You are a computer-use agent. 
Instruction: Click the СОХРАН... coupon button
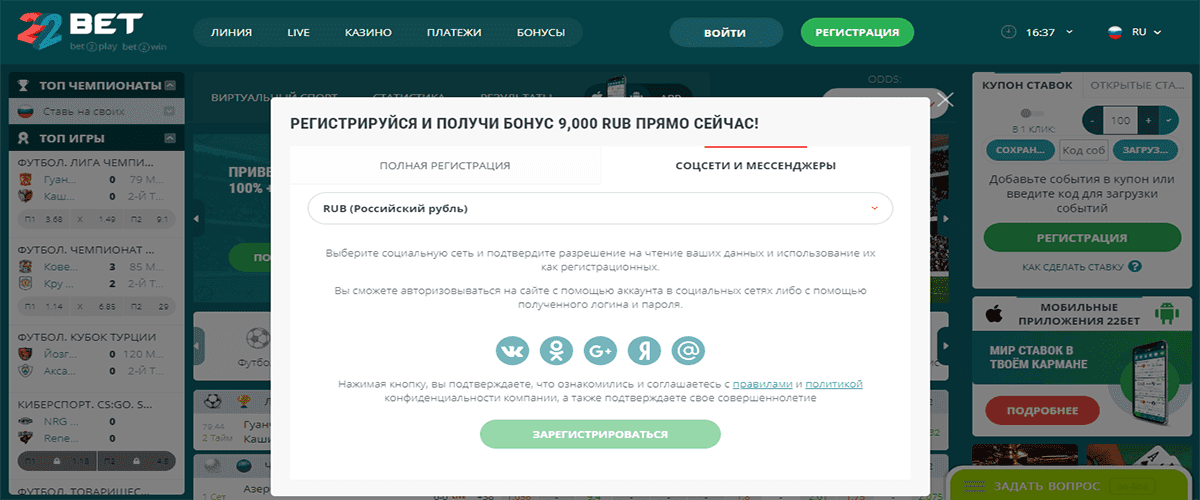(x=1019, y=150)
